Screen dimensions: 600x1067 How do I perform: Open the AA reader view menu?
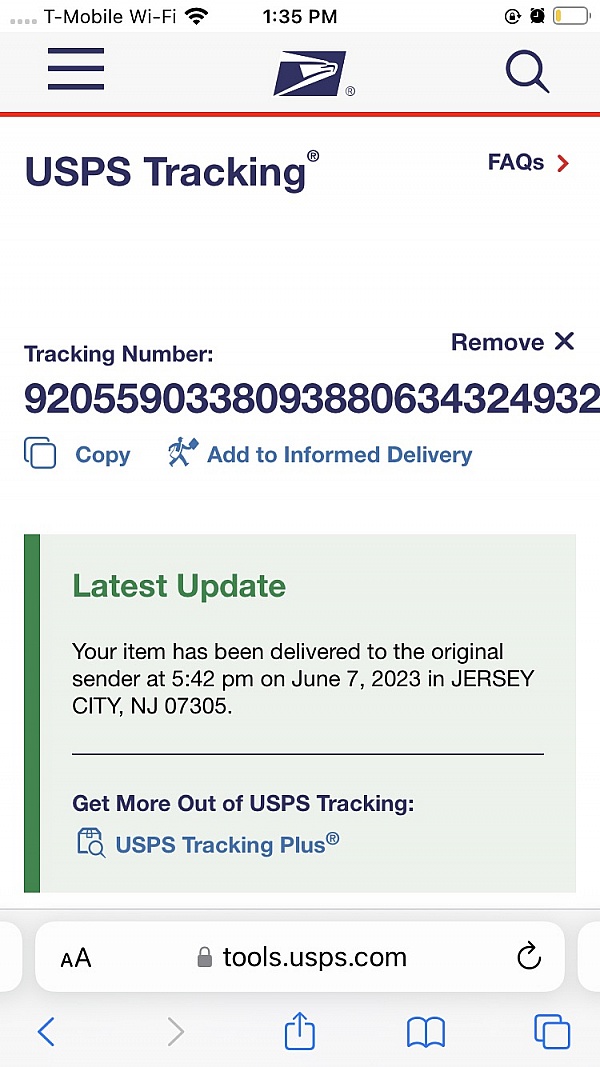point(76,958)
